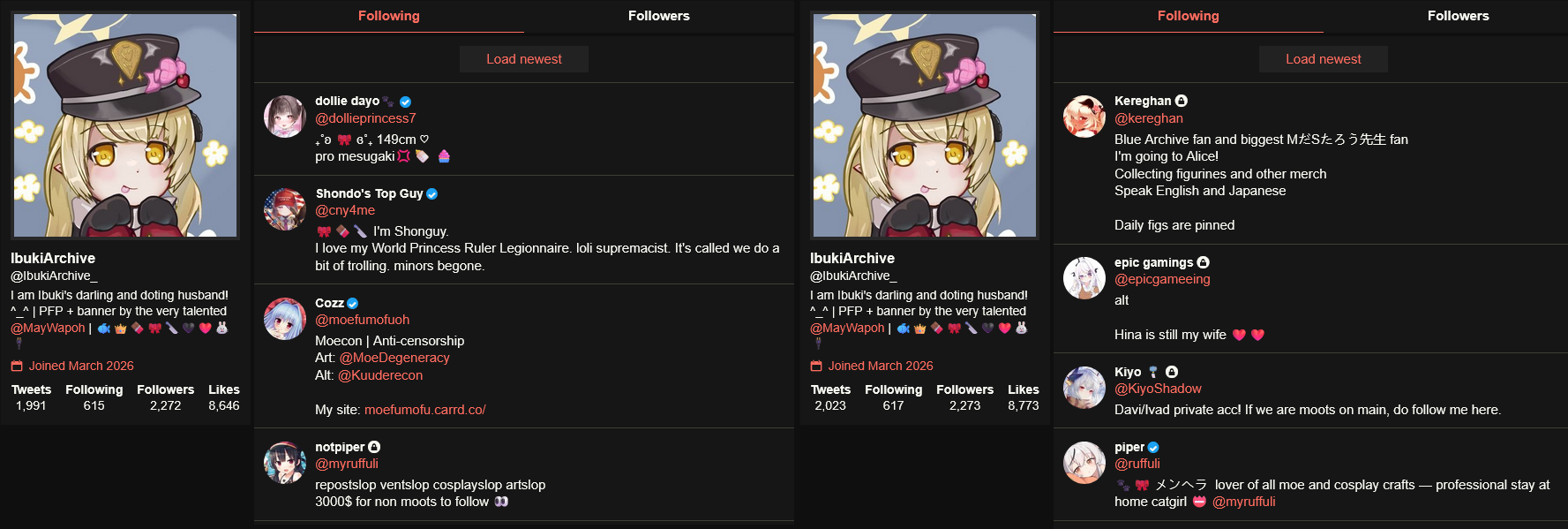Open Kereghan's profile avatar
The image size is (1568, 529).
(x=1084, y=117)
